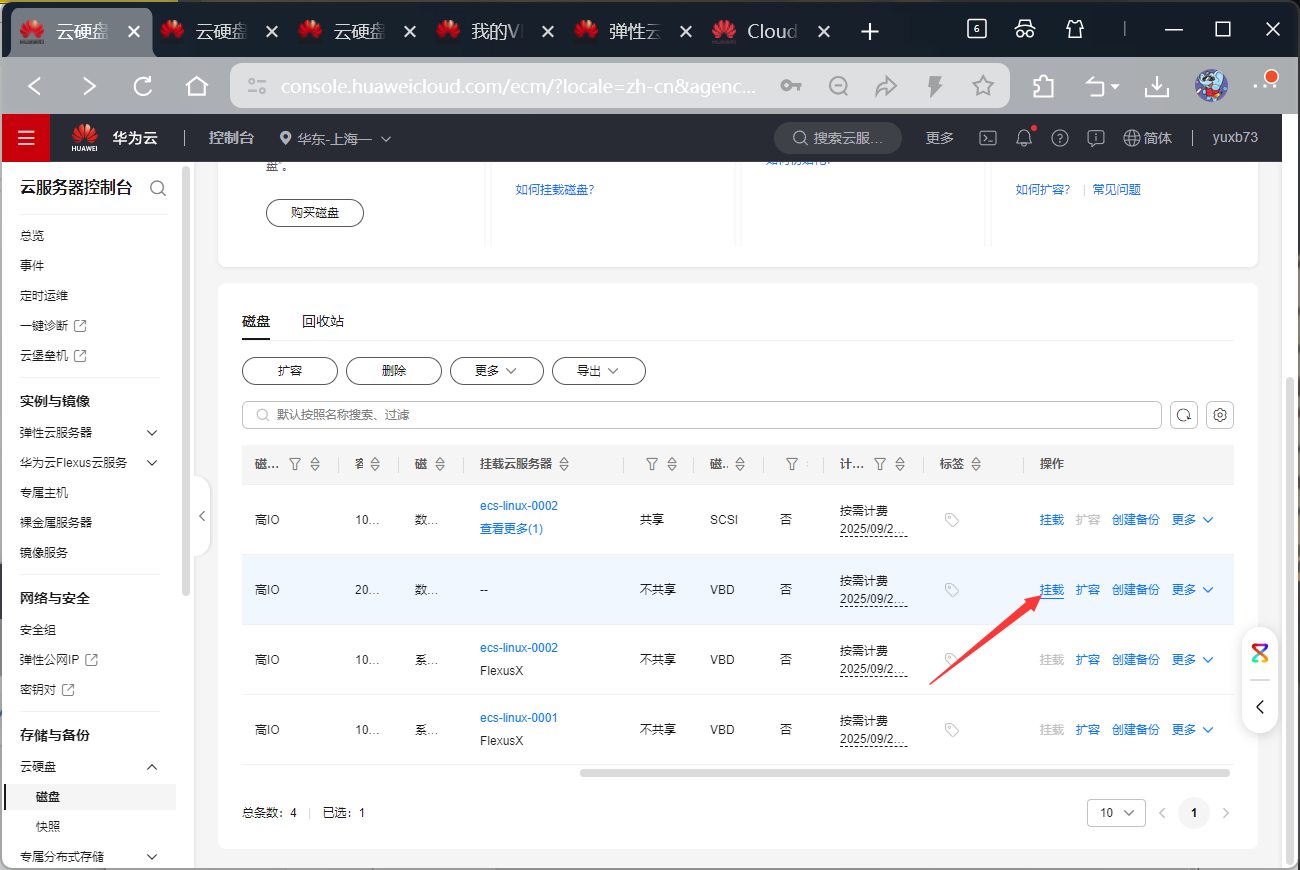Image resolution: width=1300 pixels, height=870 pixels.
Task: Open 总览 in the sidebar
Action: (32, 236)
